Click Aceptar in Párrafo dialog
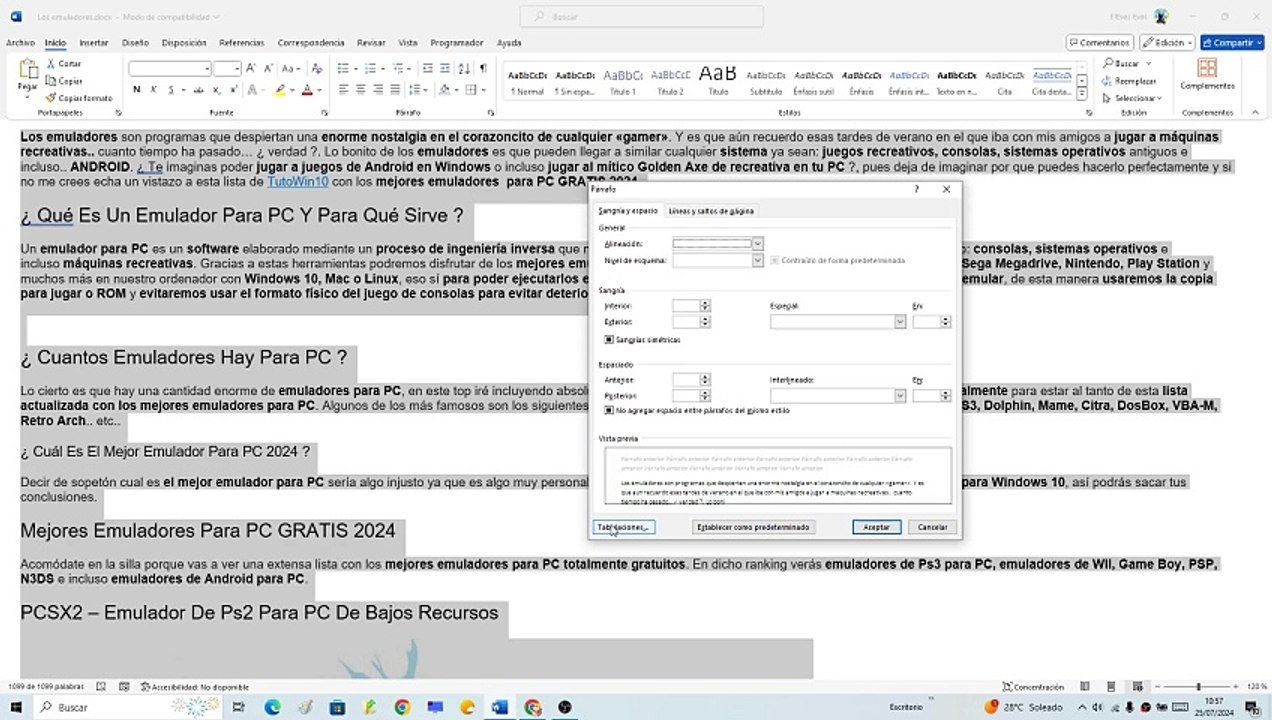1272x720 pixels. click(x=877, y=527)
